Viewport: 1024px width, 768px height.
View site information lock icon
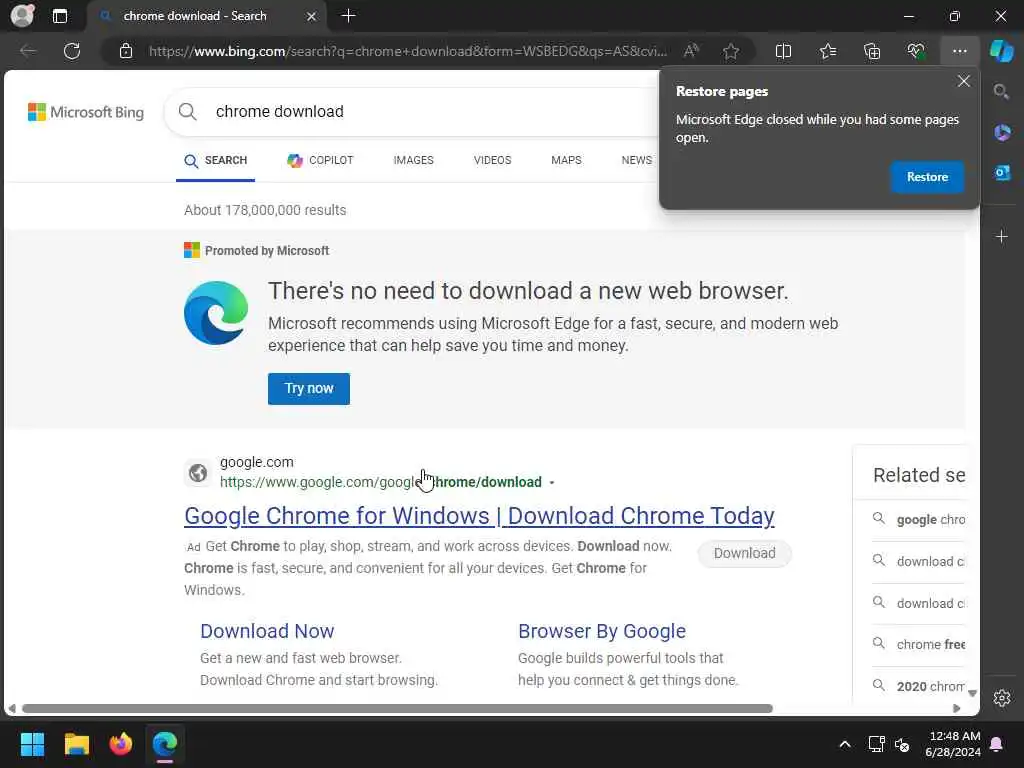click(x=126, y=51)
